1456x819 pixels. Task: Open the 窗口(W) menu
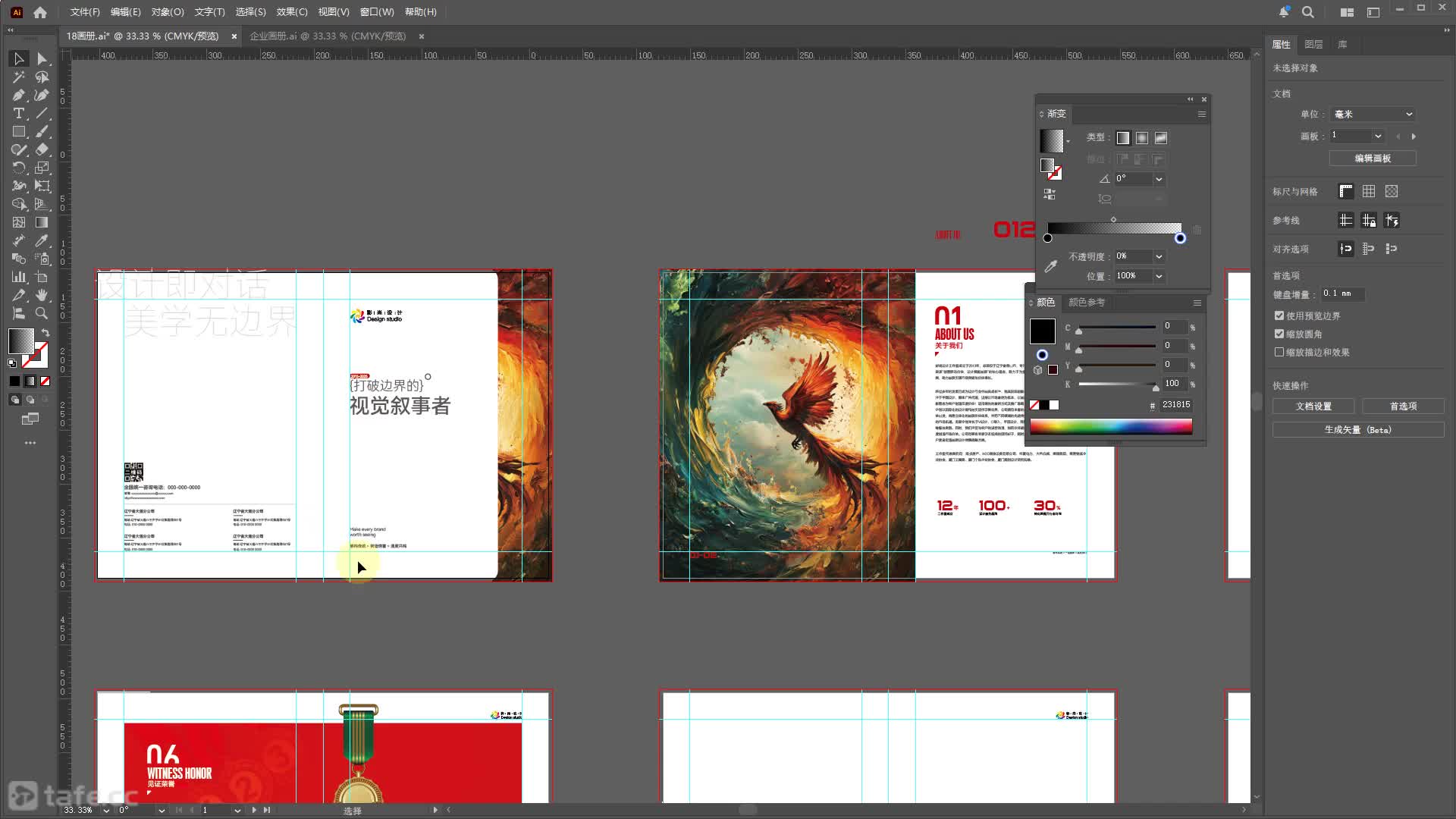pyautogui.click(x=377, y=12)
